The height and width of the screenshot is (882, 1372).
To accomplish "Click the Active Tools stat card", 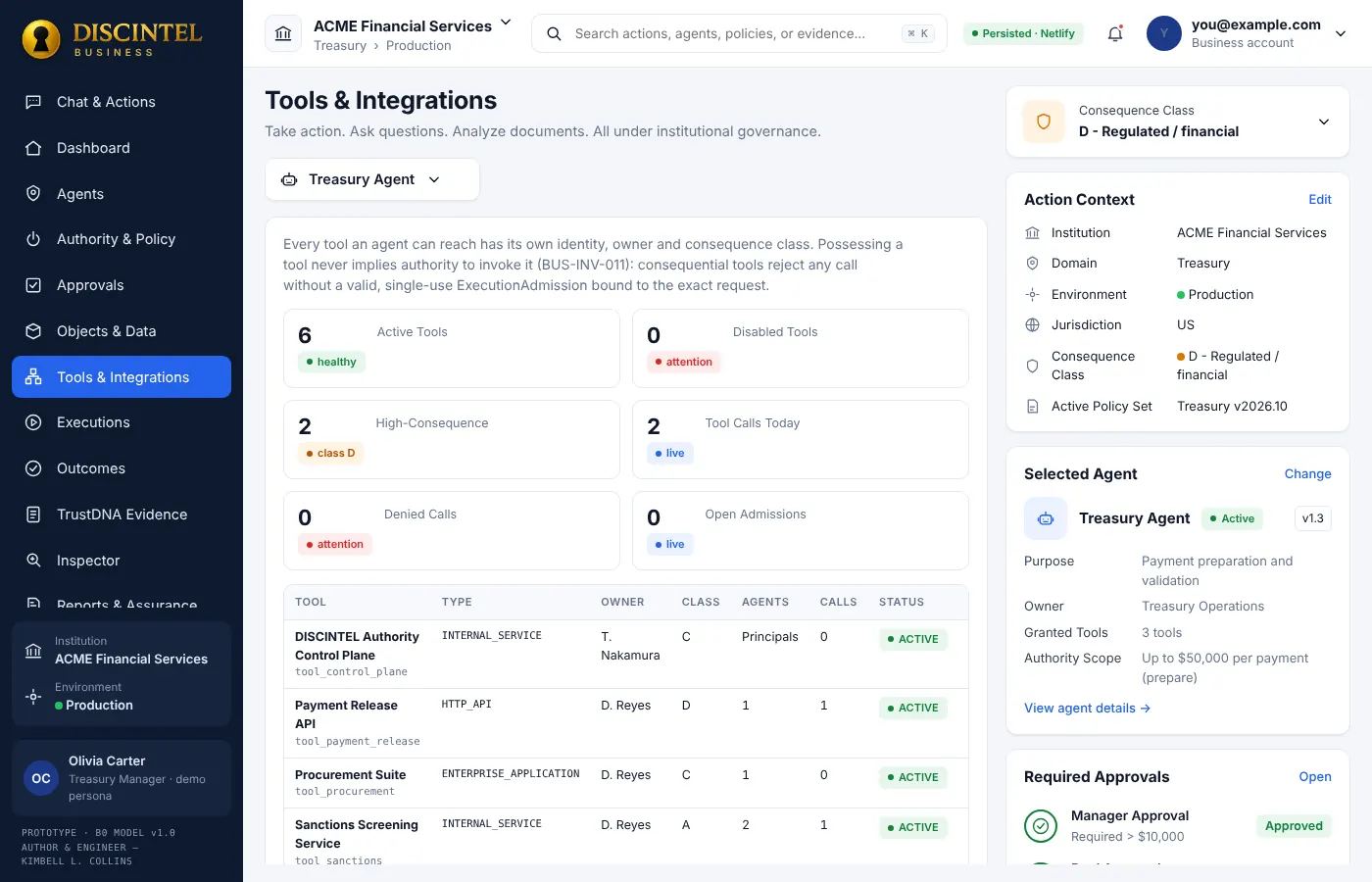I will [452, 349].
